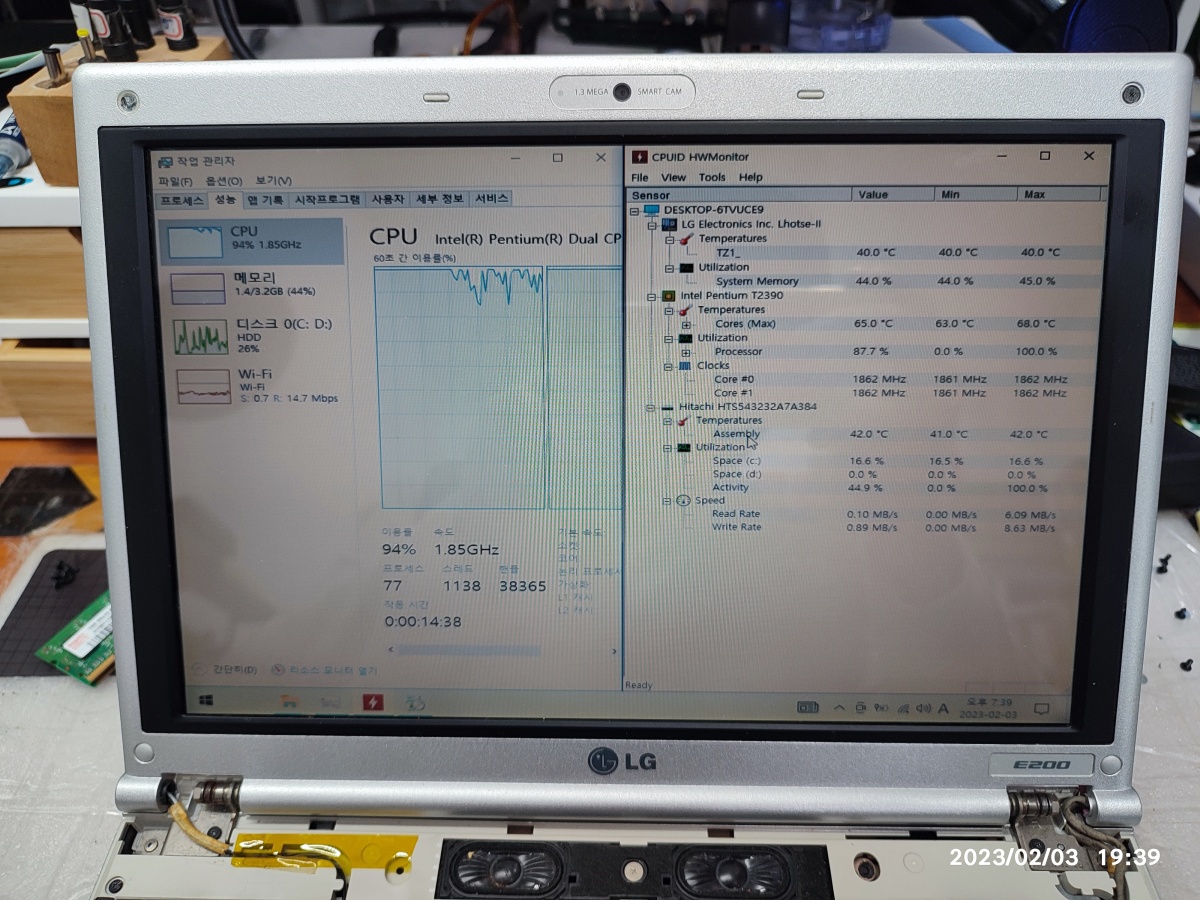Collapse the DESKTOP-6TVUCE9 root node

(634, 210)
